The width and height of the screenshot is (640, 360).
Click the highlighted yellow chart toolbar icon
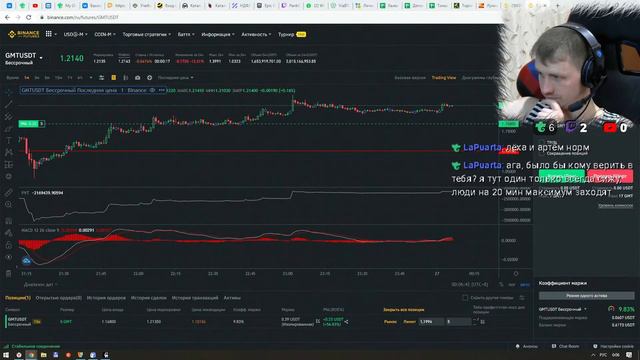coord(113,78)
